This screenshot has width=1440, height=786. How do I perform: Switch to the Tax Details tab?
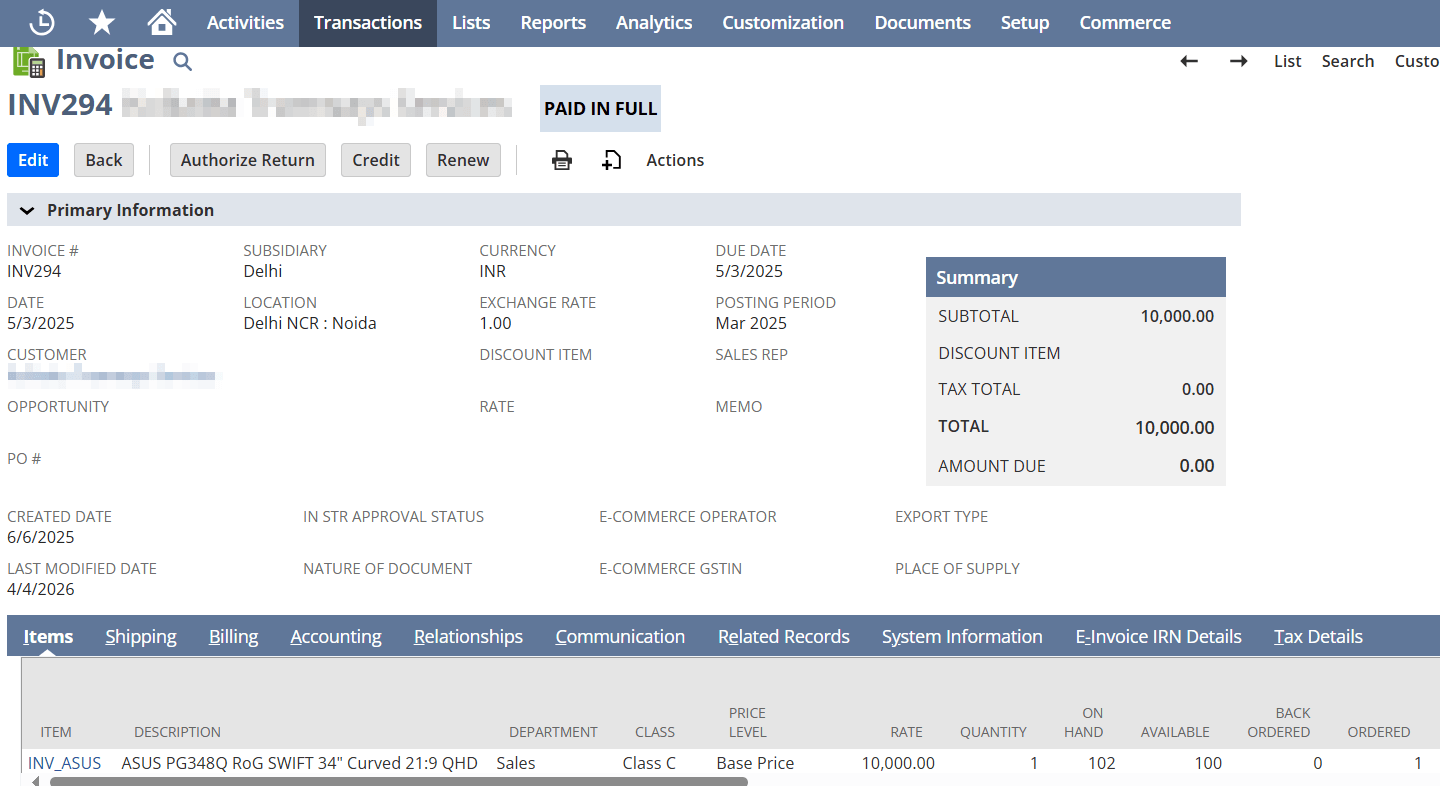[x=1318, y=636]
